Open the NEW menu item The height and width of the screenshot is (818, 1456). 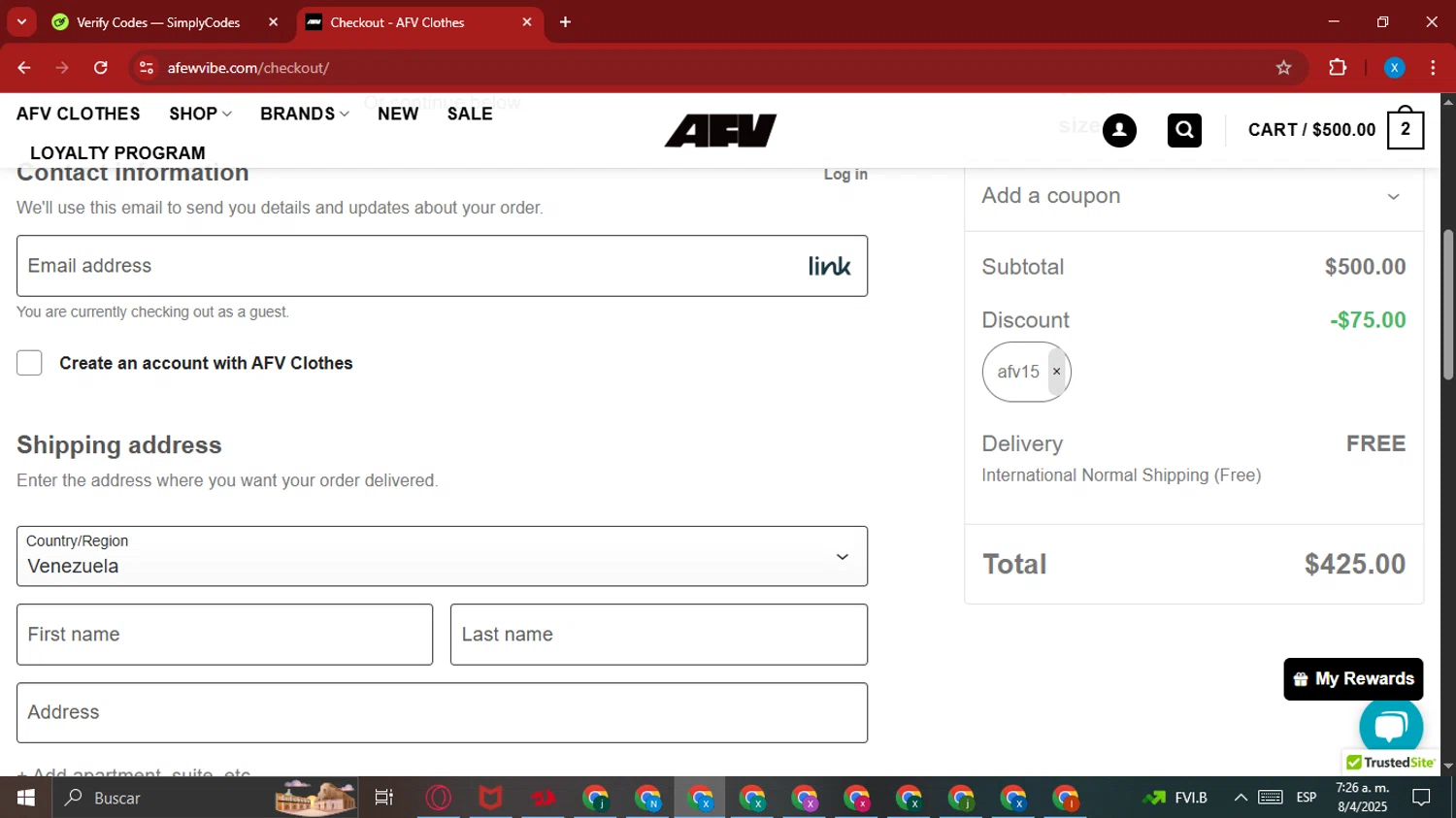click(x=398, y=114)
